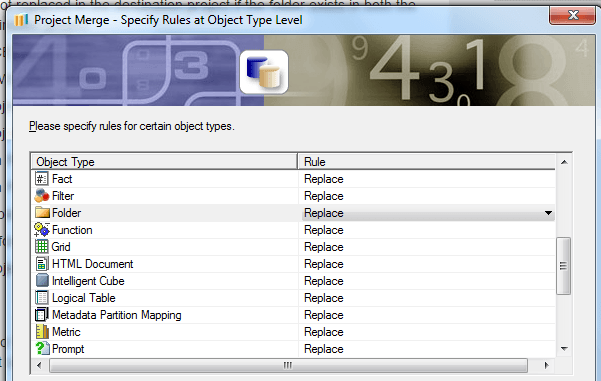The width and height of the screenshot is (601, 381).
Task: Click the Replace rule for Function
Action: (323, 230)
